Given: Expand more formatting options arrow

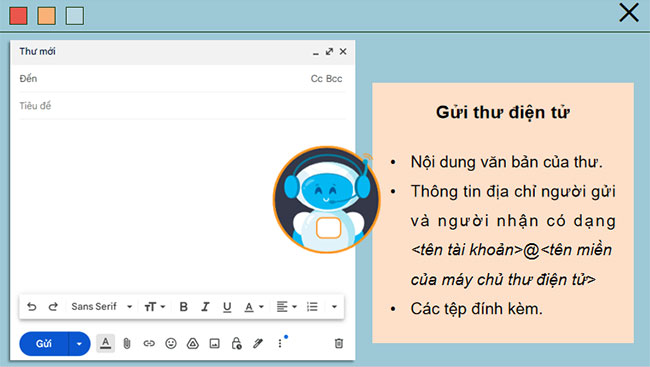Looking at the screenshot, I should (334, 307).
